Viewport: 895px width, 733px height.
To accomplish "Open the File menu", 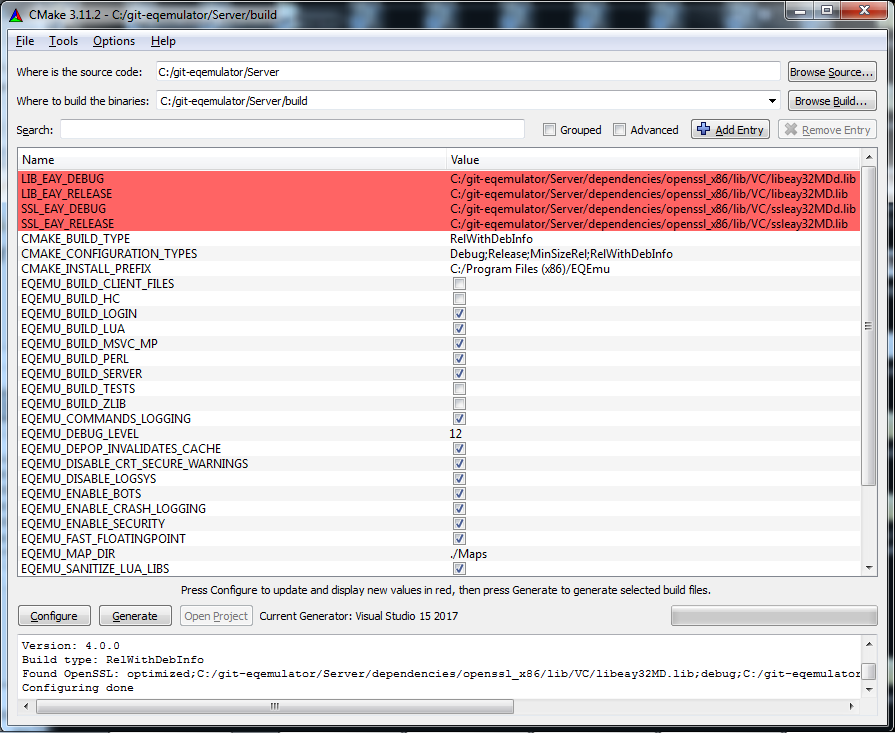I will point(25,41).
